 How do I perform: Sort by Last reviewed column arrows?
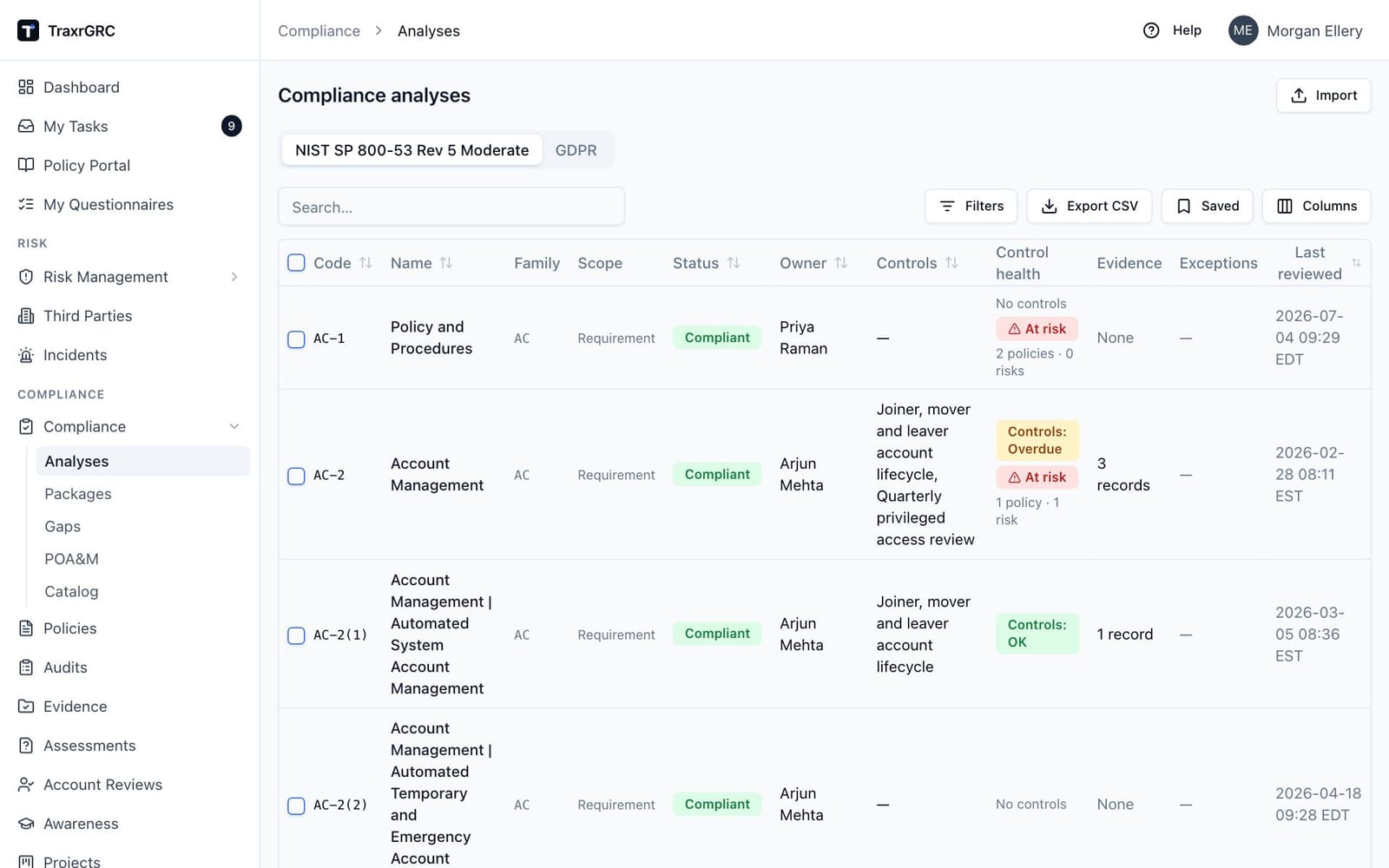tap(1356, 263)
